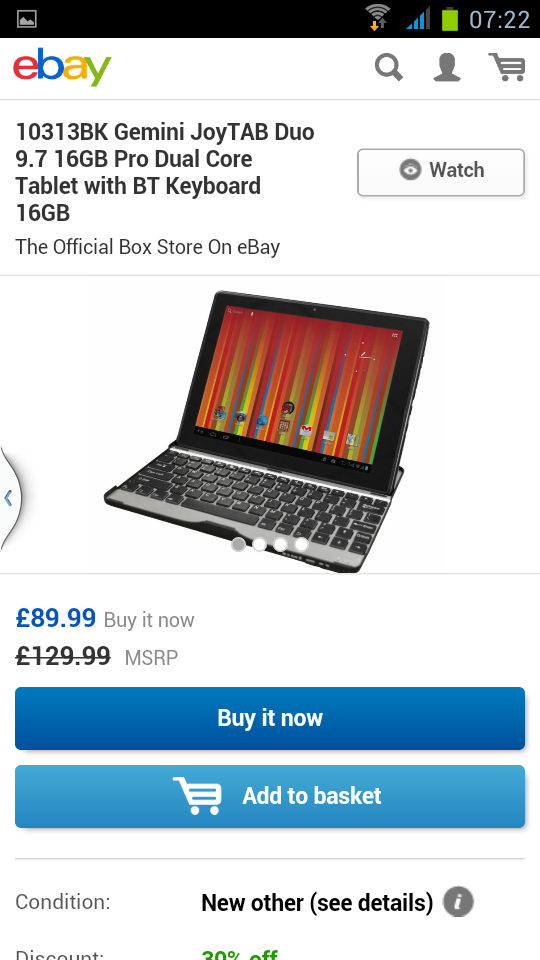
Task: Open The Official Box Store On eBay
Action: (148, 247)
